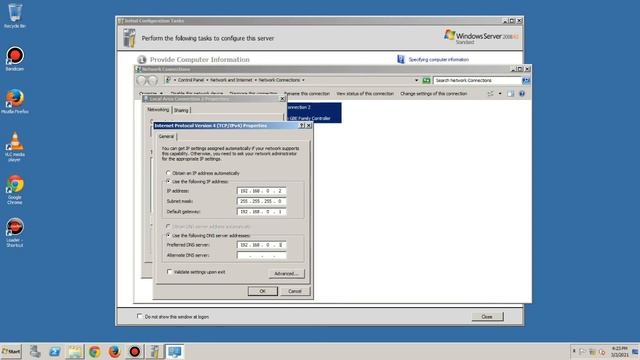Open the view options dropdown arrow
This screenshot has height=360, width=640.
pos(500,93)
